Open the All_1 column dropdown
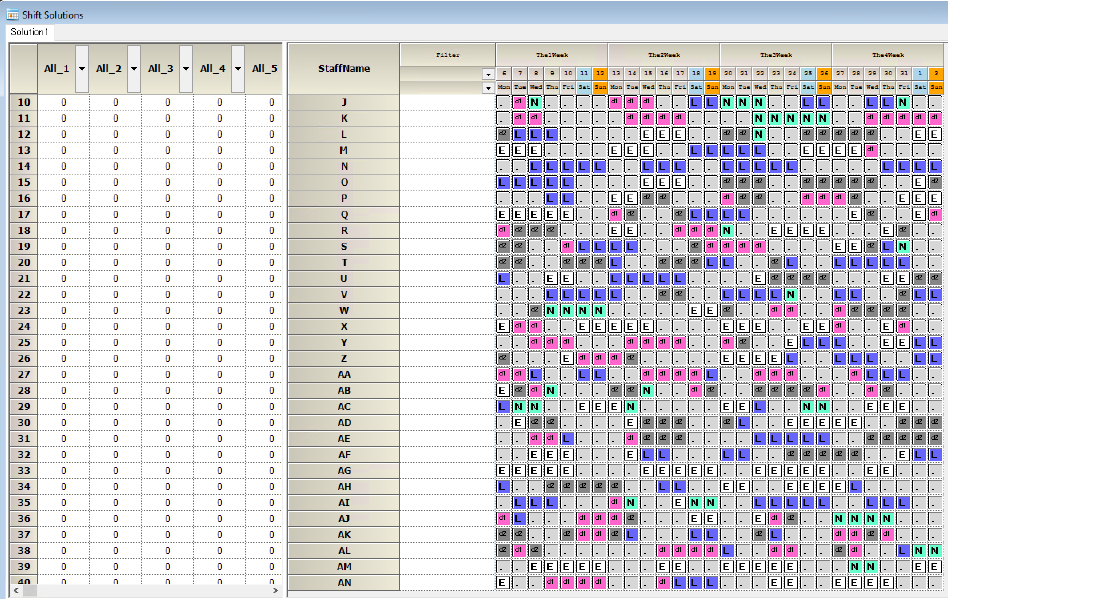1110x599 pixels. point(82,69)
